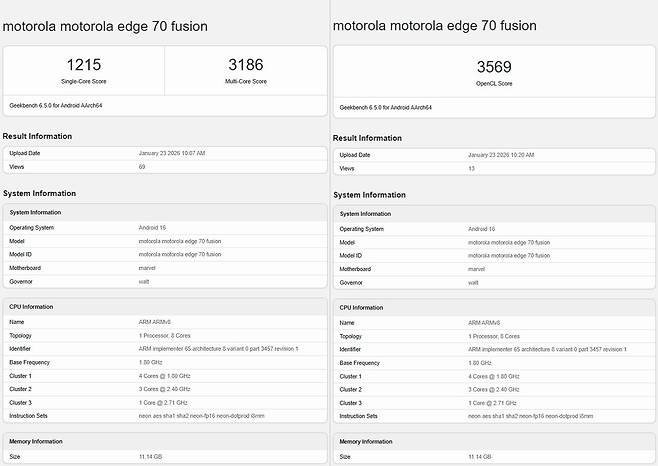Click the 3569 OpenCL Score value
658x466 pixels.
coord(494,67)
